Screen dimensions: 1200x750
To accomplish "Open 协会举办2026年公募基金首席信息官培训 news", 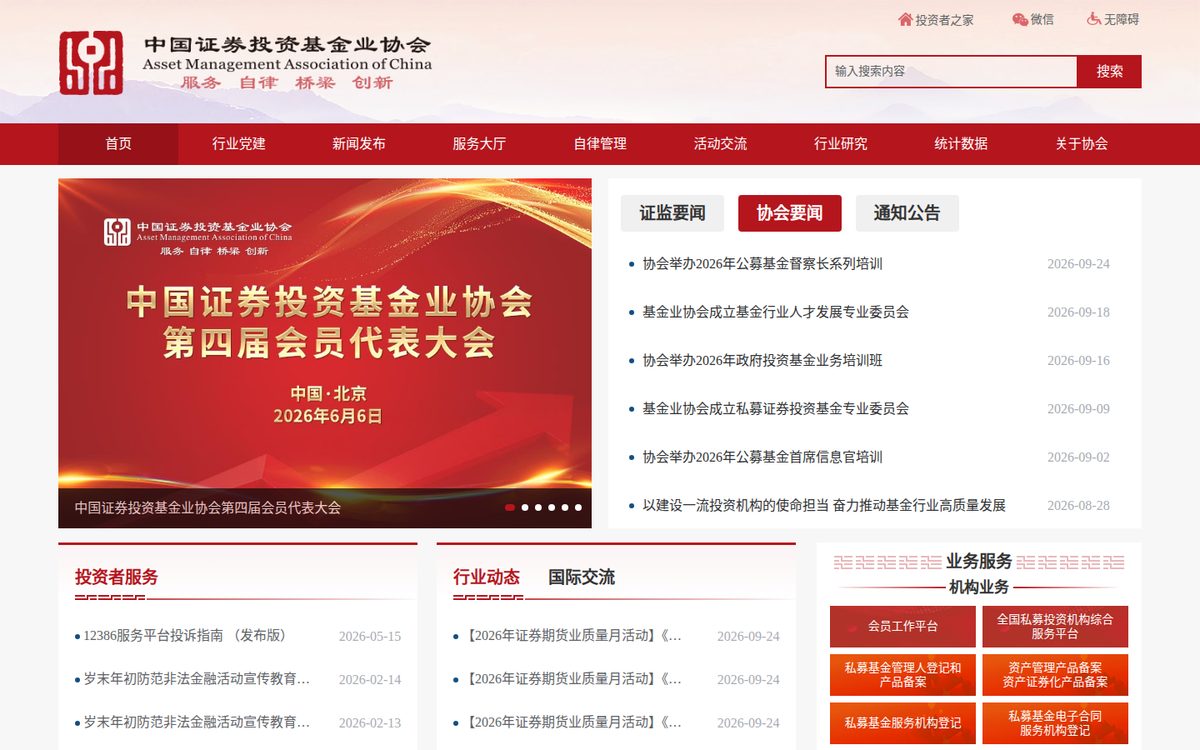I will click(x=762, y=457).
